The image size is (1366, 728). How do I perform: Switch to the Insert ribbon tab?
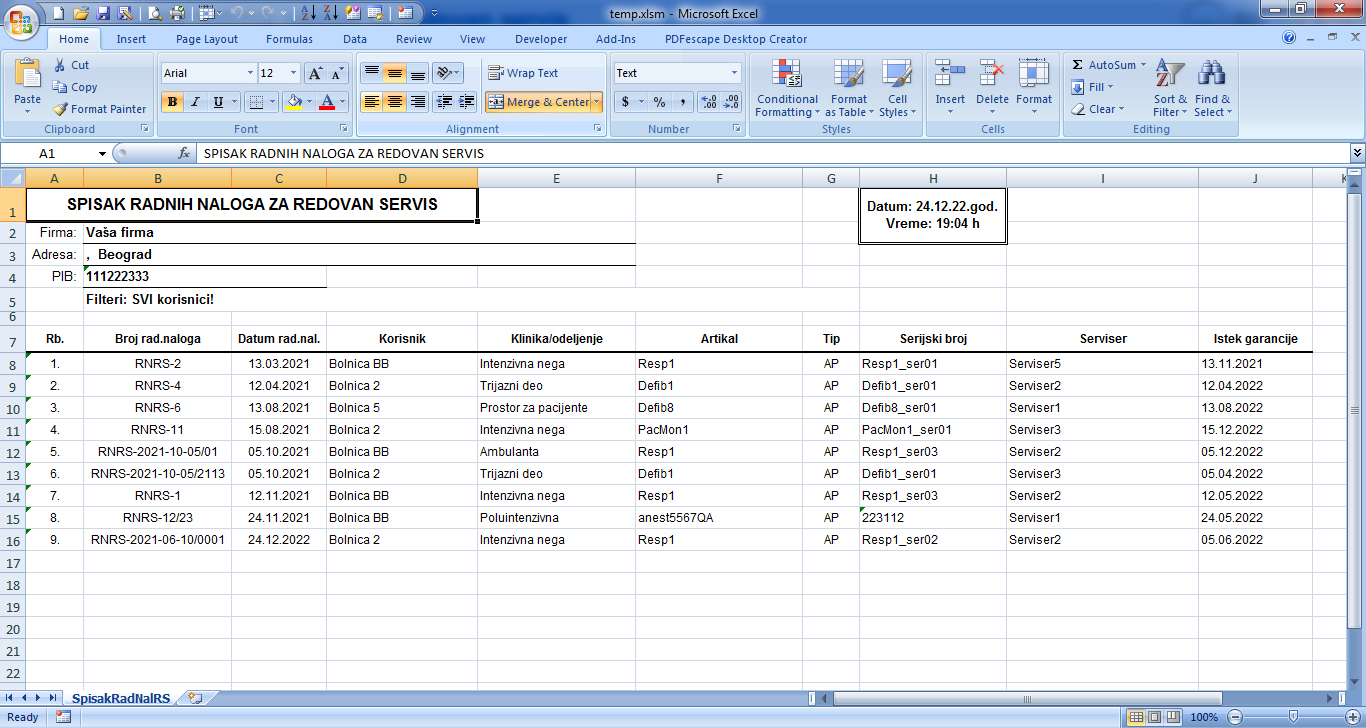pos(131,39)
